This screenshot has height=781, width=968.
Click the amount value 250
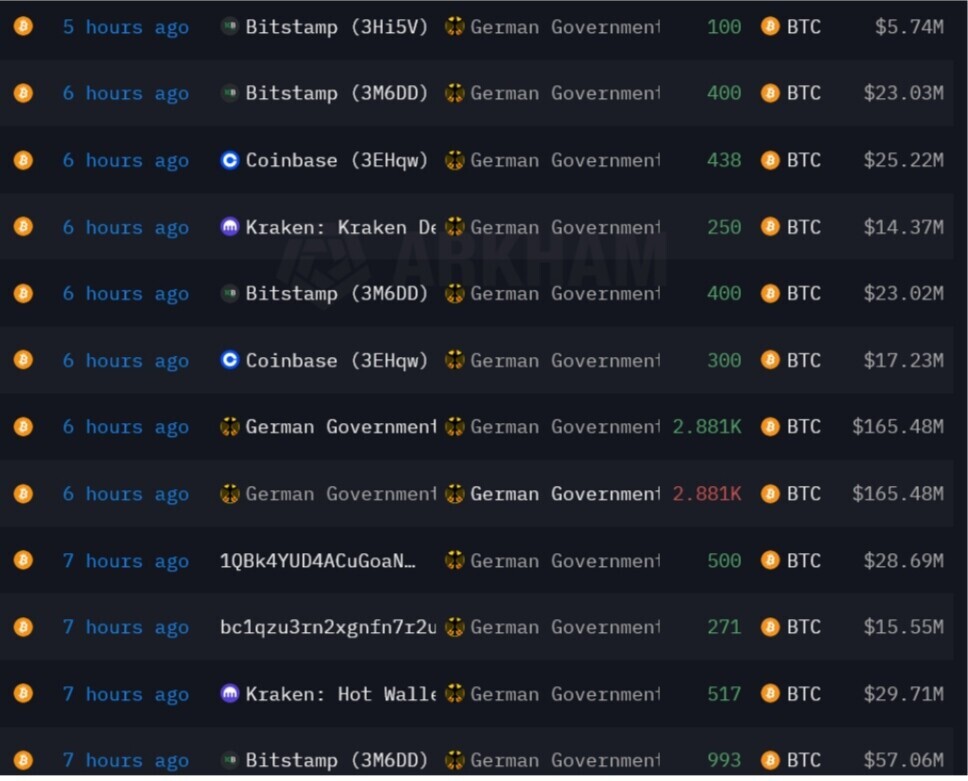tap(724, 227)
